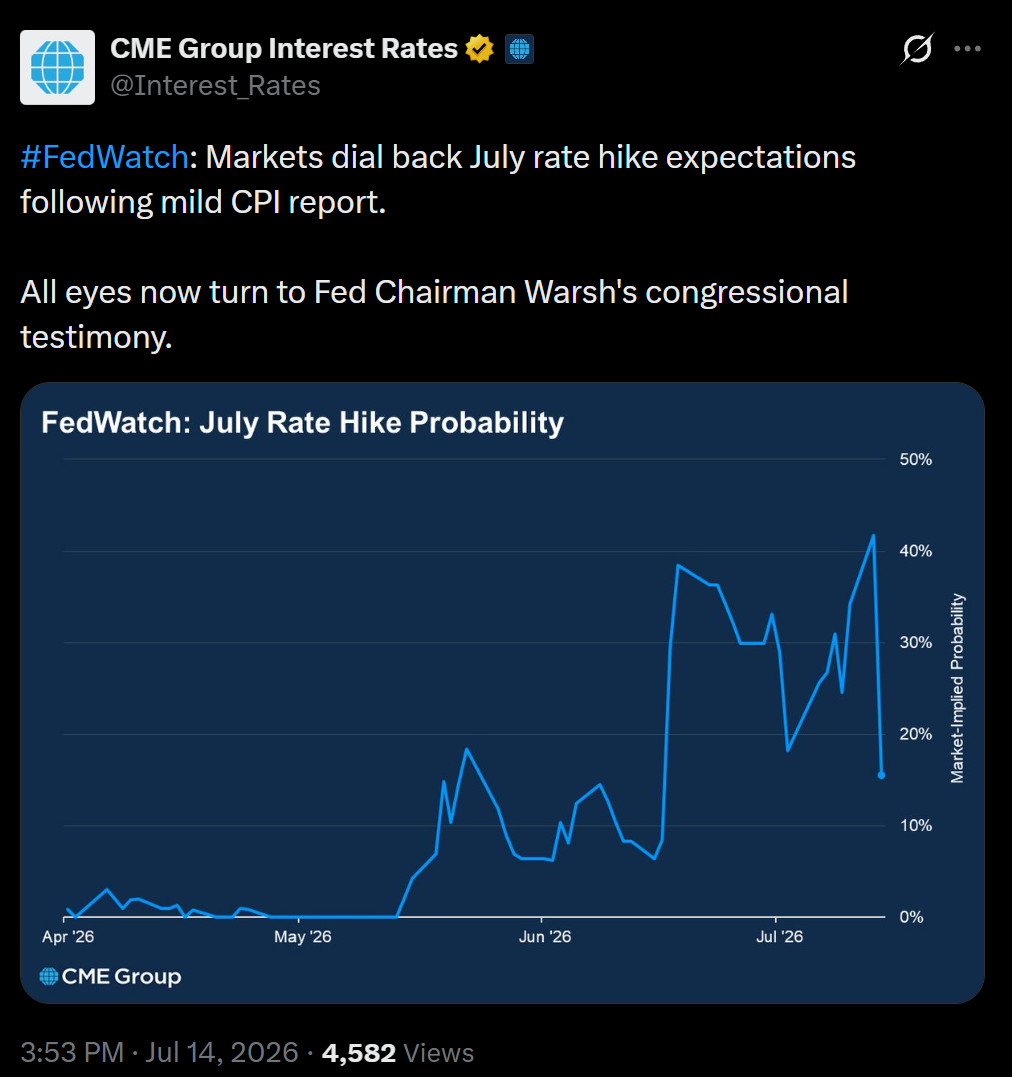Click the CME affiliate globe badge

[x=519, y=49]
